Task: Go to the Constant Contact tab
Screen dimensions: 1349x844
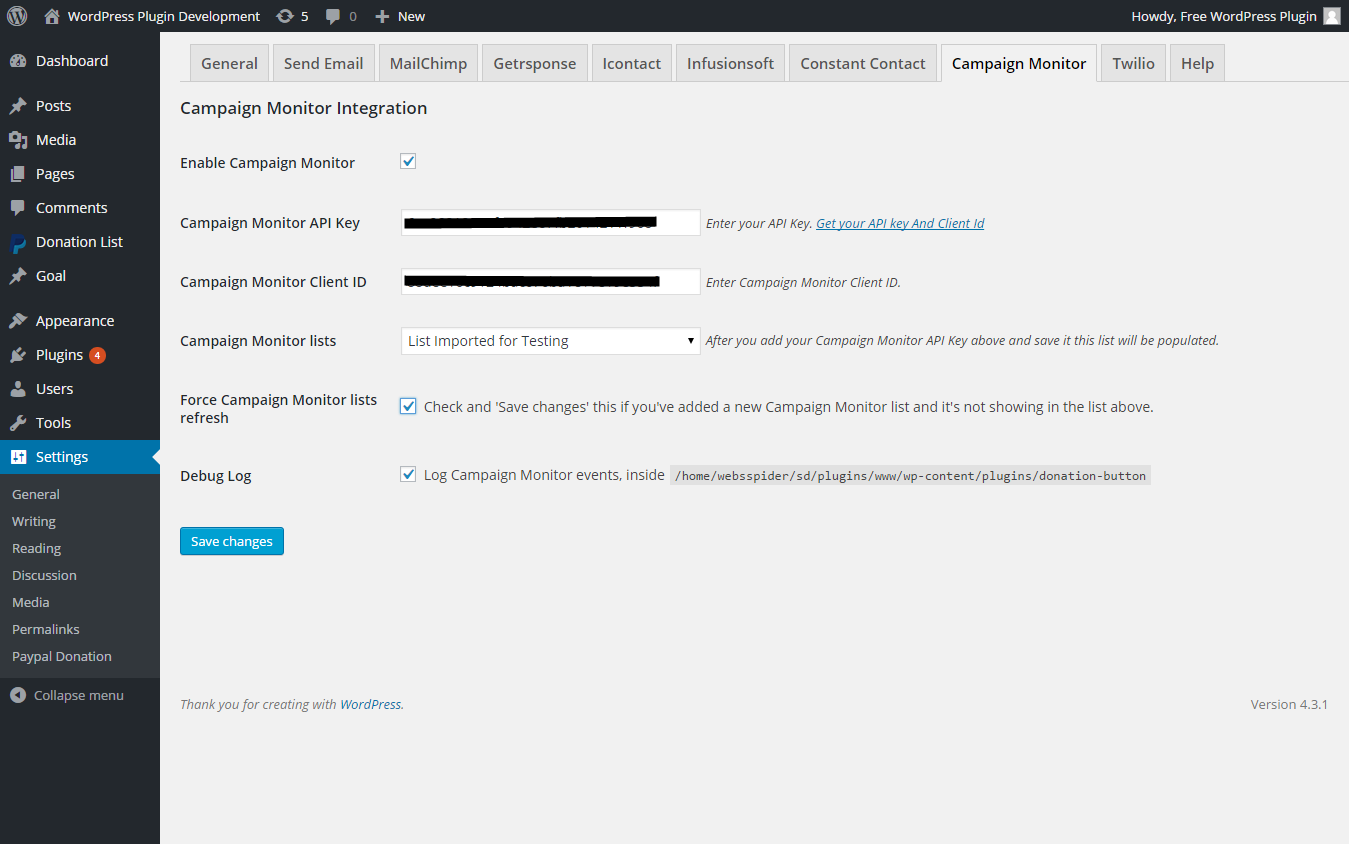Action: pos(863,63)
